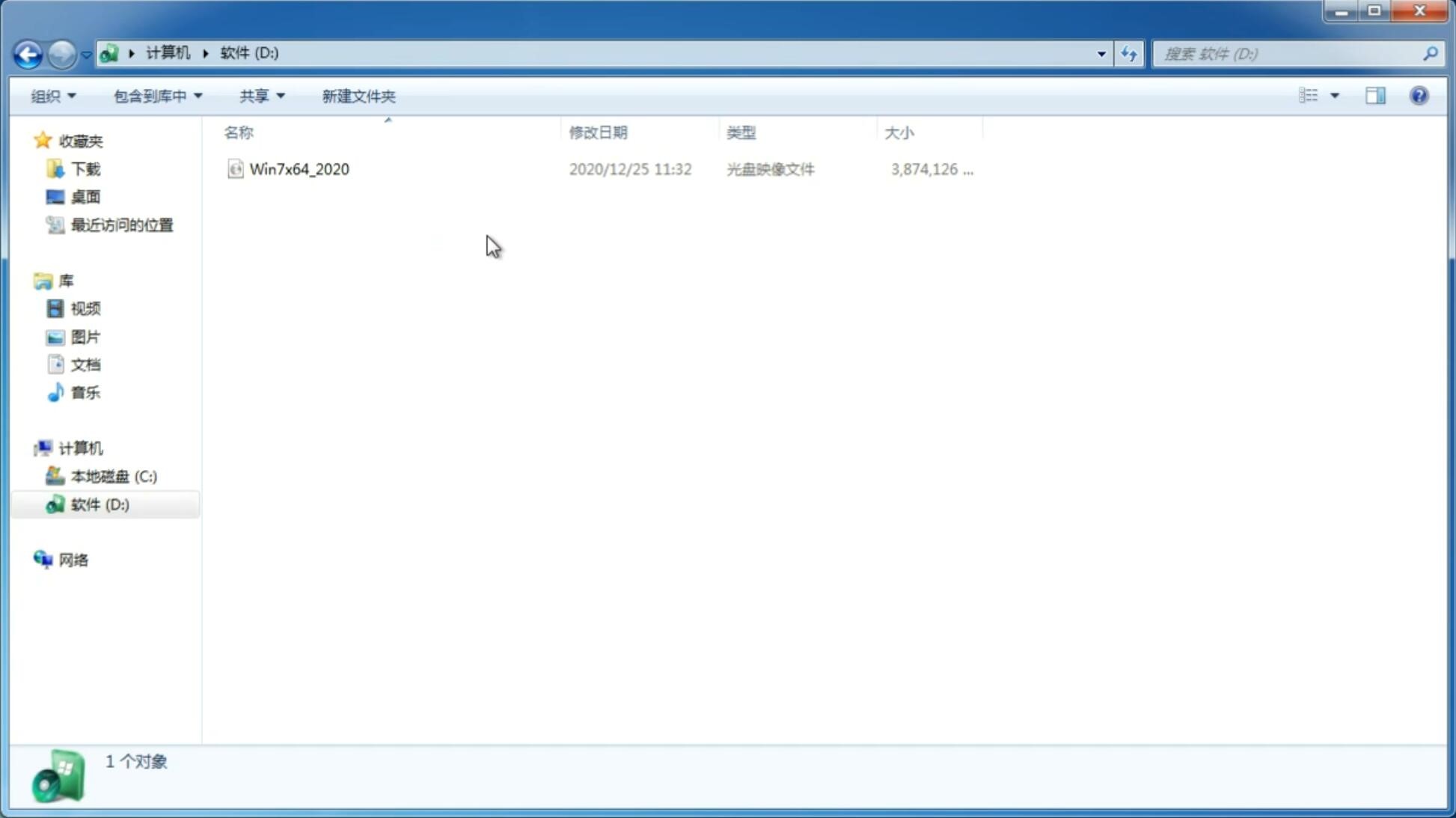Open 下载 downloads folder
The image size is (1456, 818).
coord(85,168)
